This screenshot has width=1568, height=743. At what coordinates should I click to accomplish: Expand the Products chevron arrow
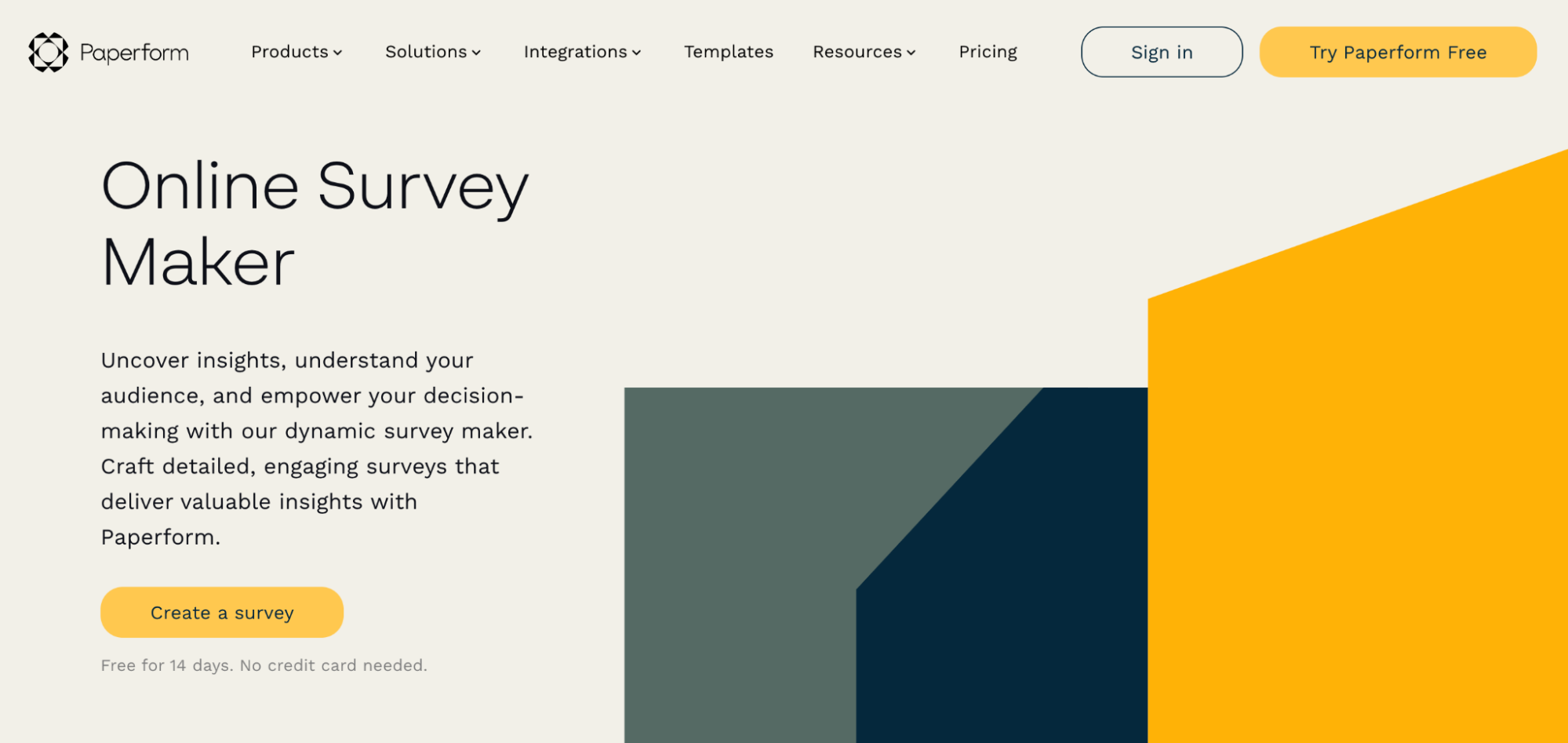(x=338, y=53)
